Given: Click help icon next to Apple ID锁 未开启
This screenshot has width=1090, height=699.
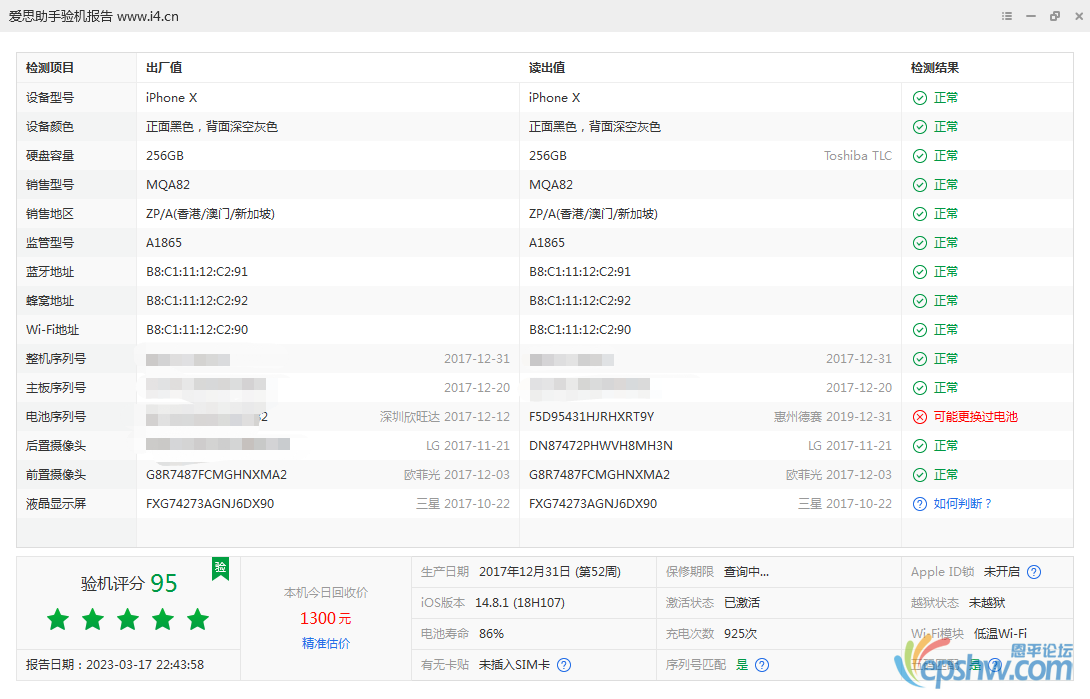Looking at the screenshot, I should (1034, 572).
